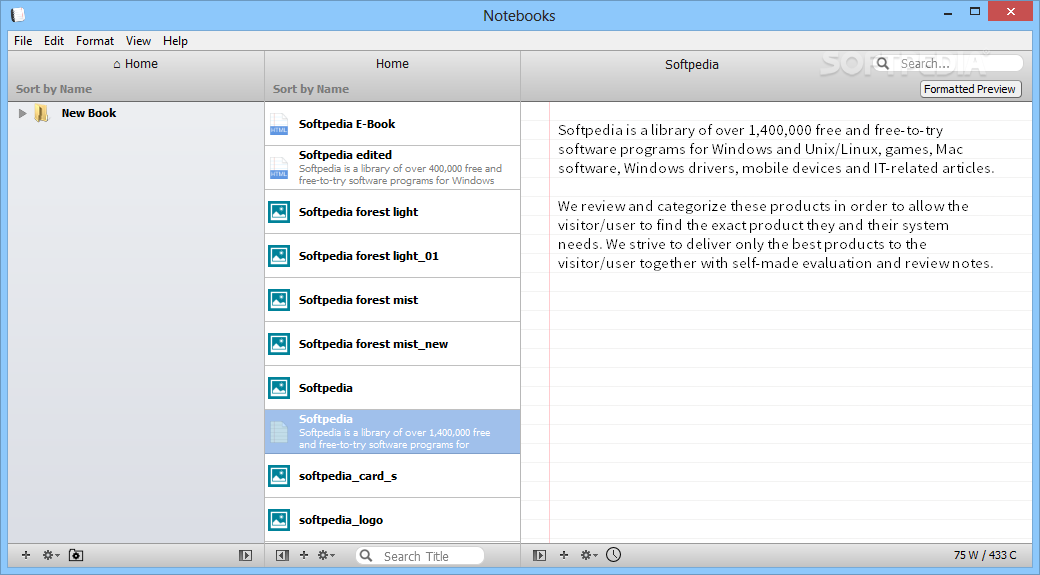Click the Softpedia title above the editor
Screen dimensions: 1040x575
[692, 64]
